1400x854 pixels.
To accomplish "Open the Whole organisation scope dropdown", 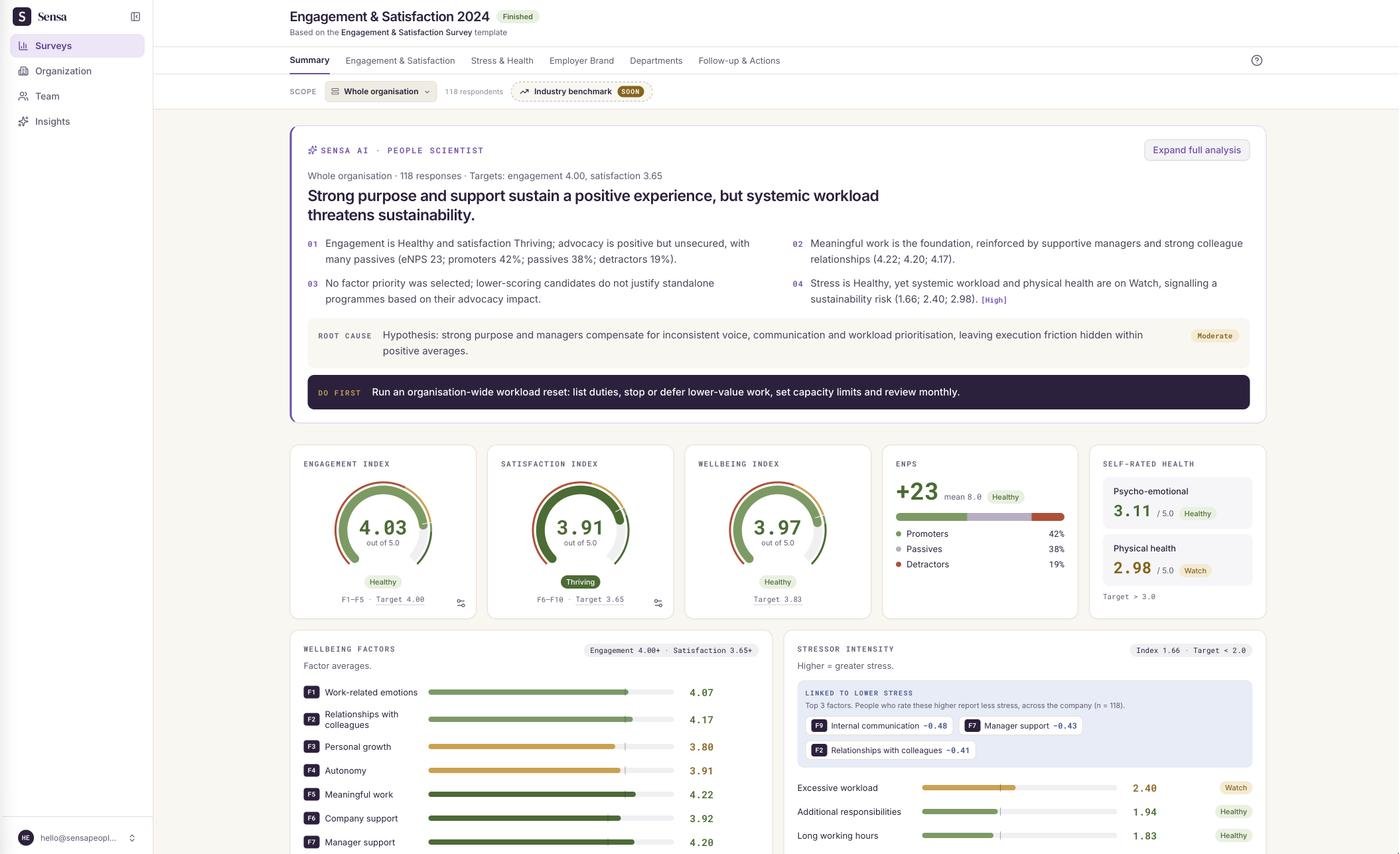I will [381, 92].
